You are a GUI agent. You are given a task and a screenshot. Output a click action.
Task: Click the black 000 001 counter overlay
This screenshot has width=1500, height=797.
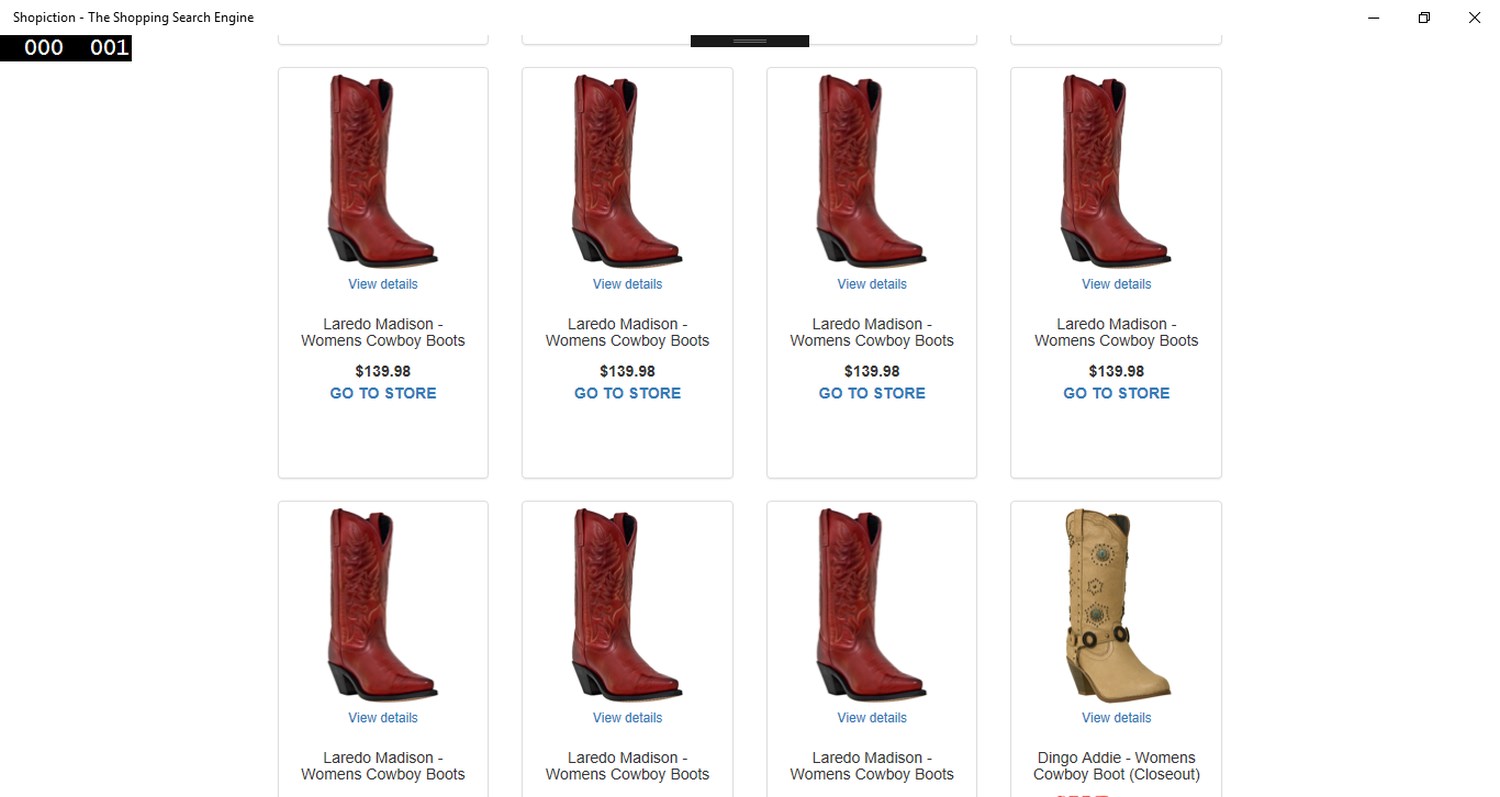pos(66,48)
